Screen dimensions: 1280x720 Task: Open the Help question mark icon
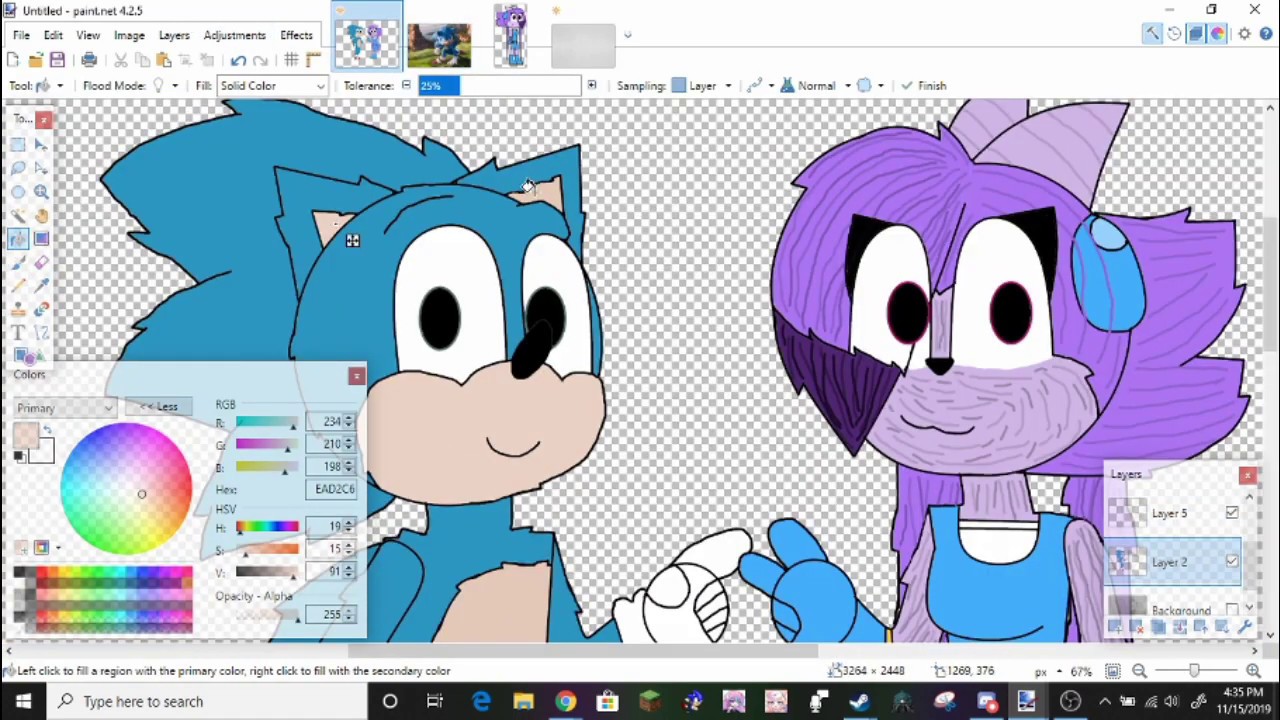pos(1266,34)
